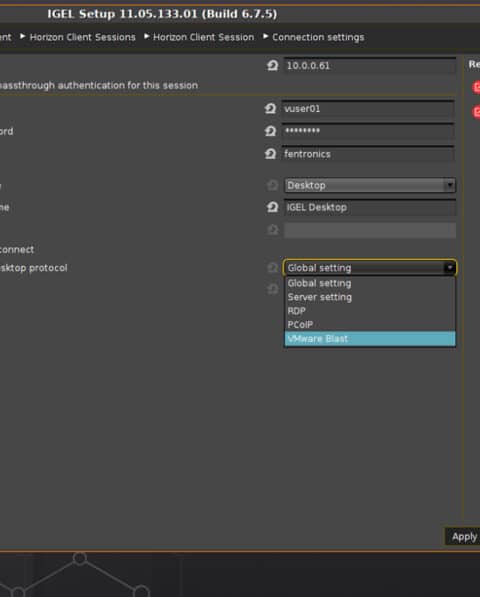Click reset icon beside Desktop dropdown
Viewport: 480px width, 597px height.
click(x=272, y=185)
